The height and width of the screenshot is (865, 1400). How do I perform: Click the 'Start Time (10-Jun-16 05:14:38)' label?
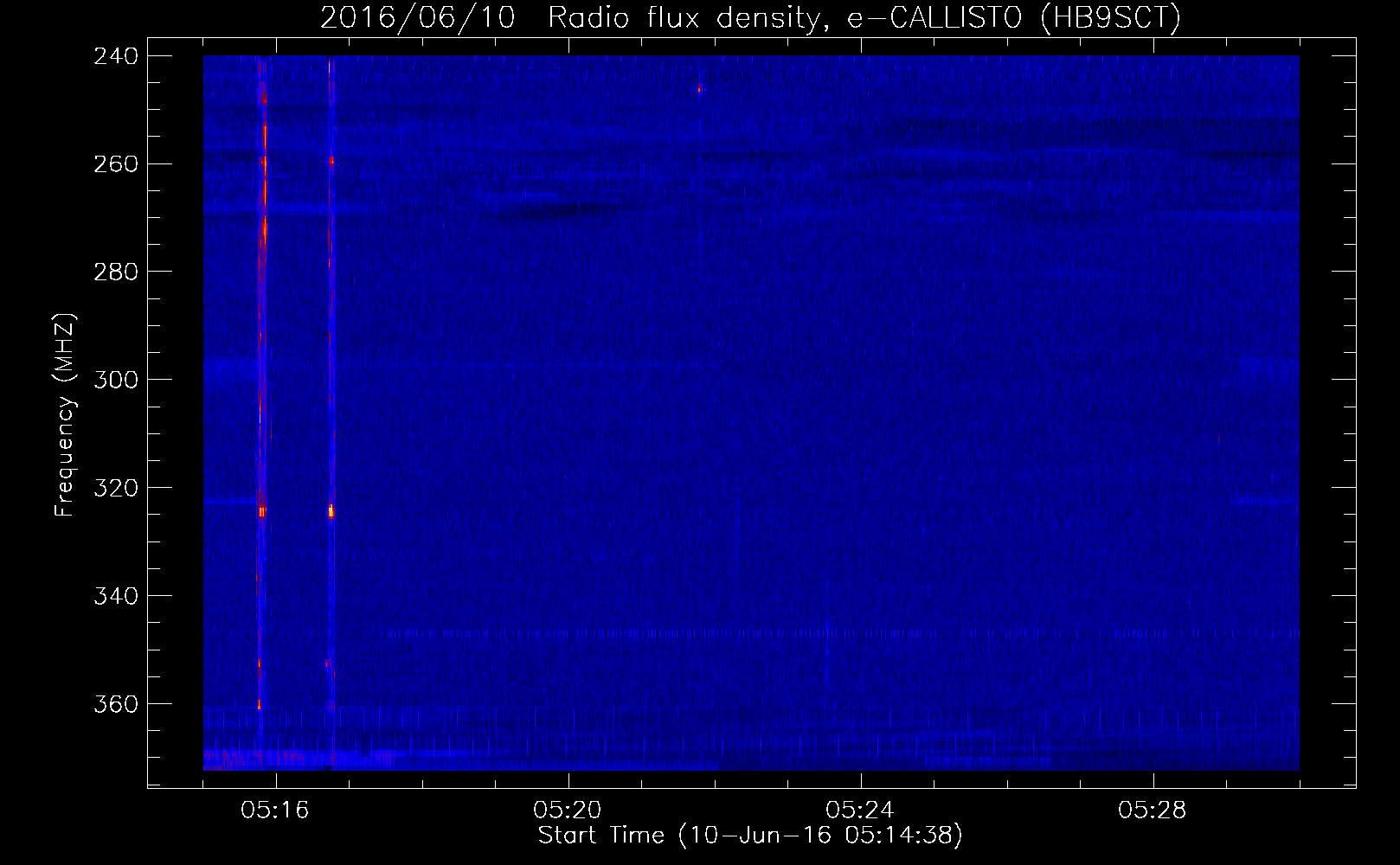click(x=750, y=836)
